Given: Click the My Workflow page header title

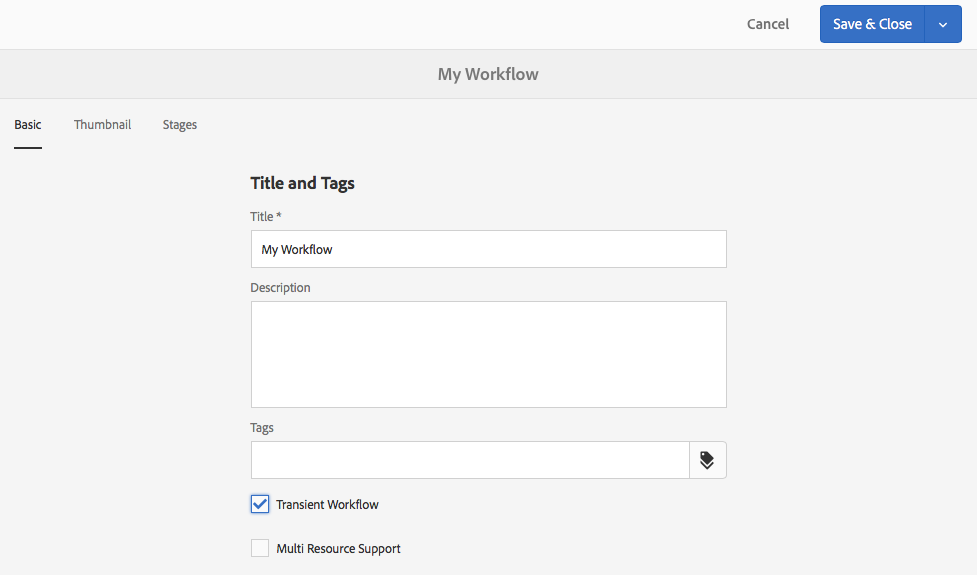Looking at the screenshot, I should pos(488,74).
